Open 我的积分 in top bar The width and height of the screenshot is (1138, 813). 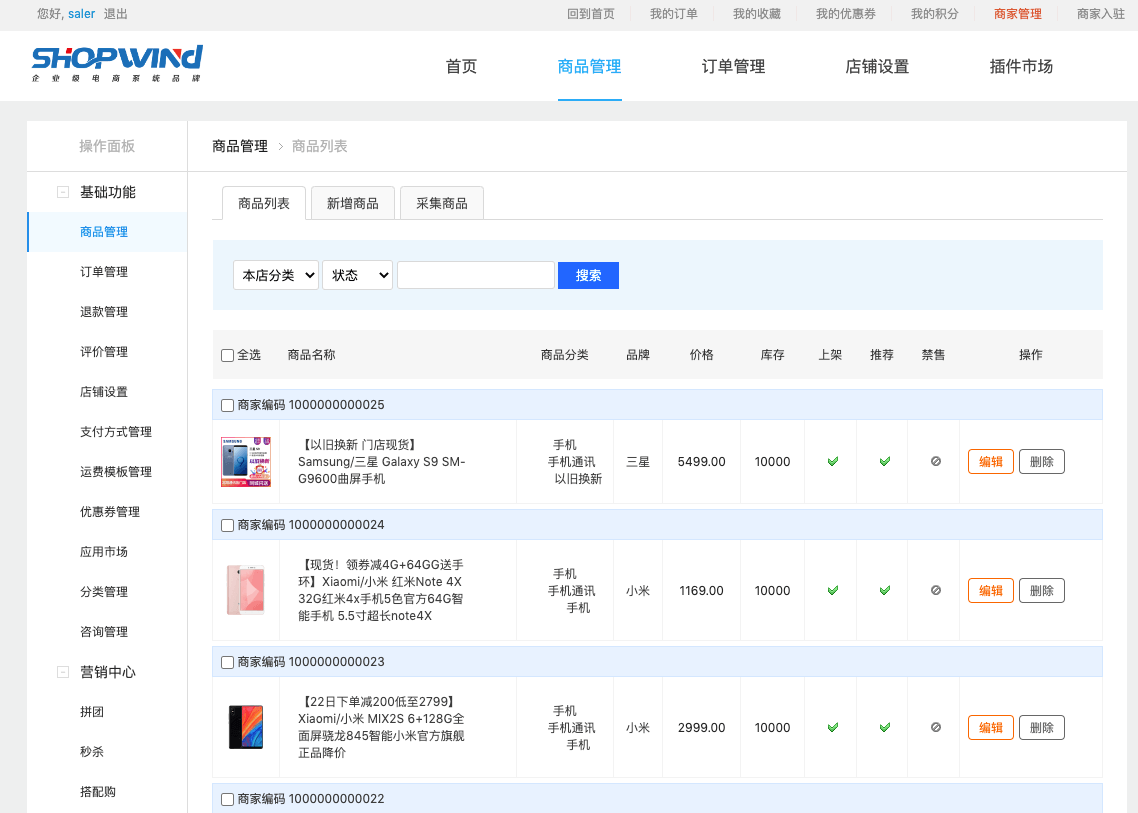coord(935,14)
